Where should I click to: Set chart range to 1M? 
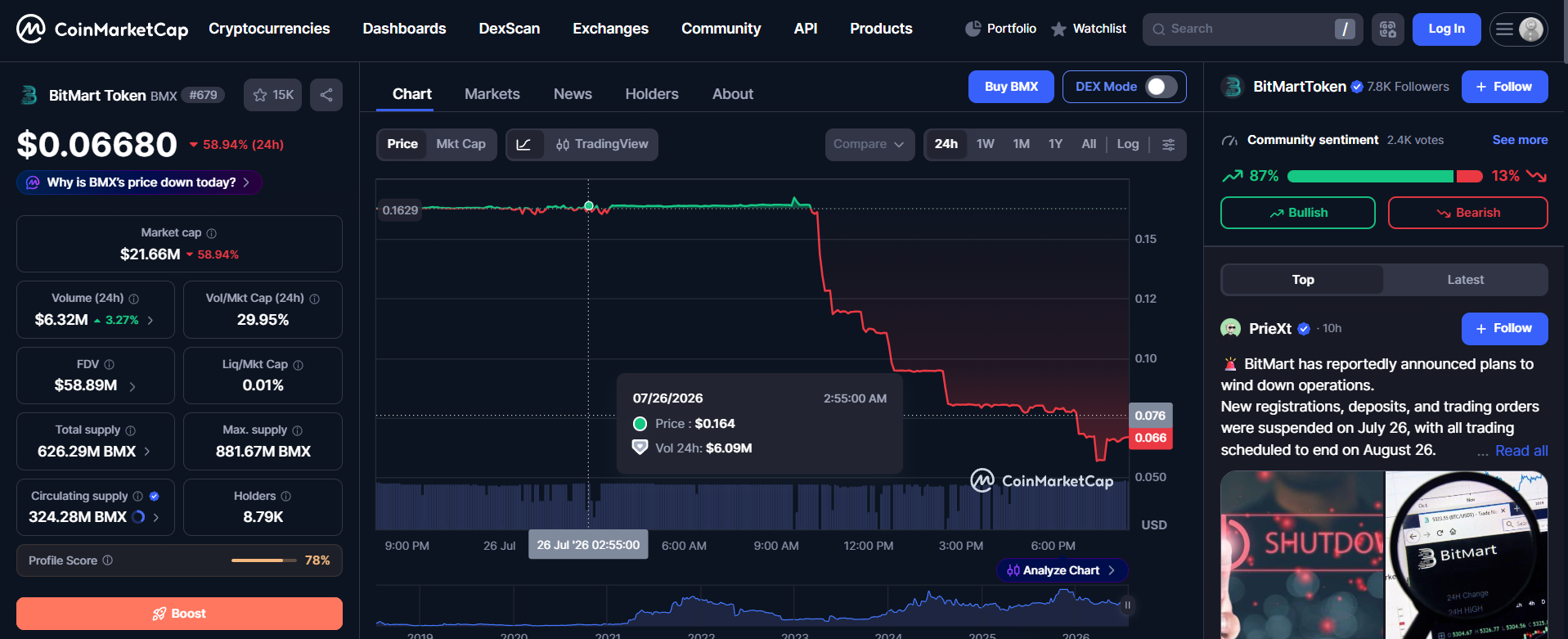coord(1022,144)
